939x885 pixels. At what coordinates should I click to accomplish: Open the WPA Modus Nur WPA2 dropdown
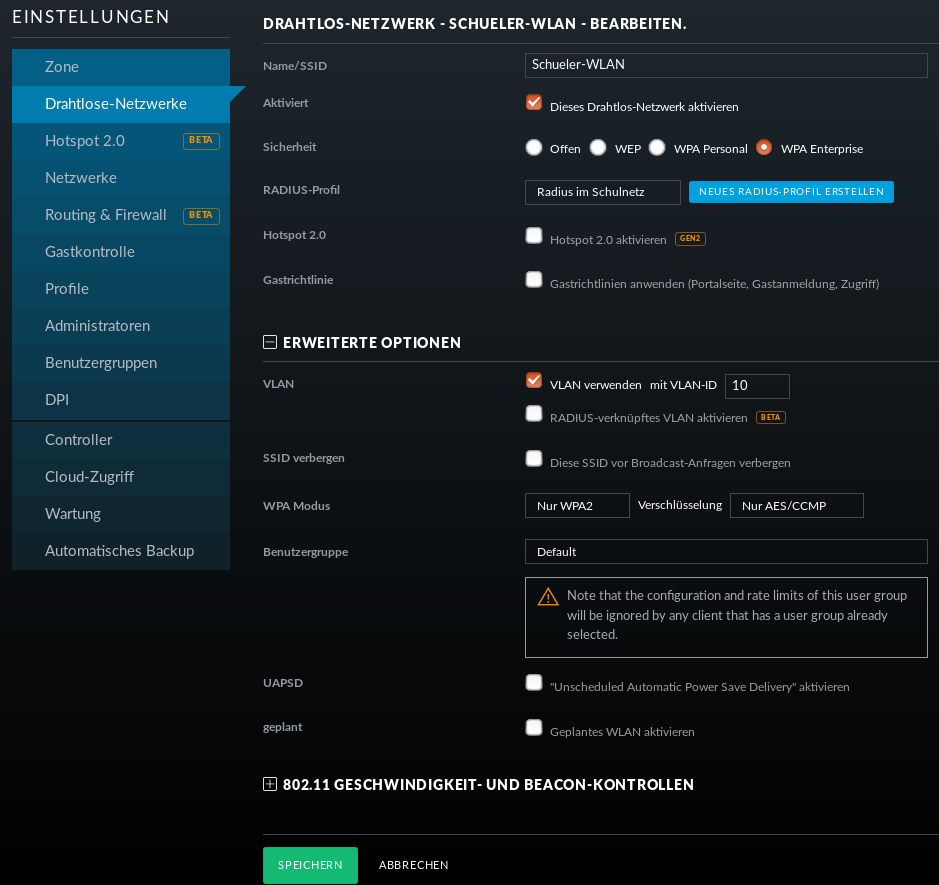pos(577,505)
